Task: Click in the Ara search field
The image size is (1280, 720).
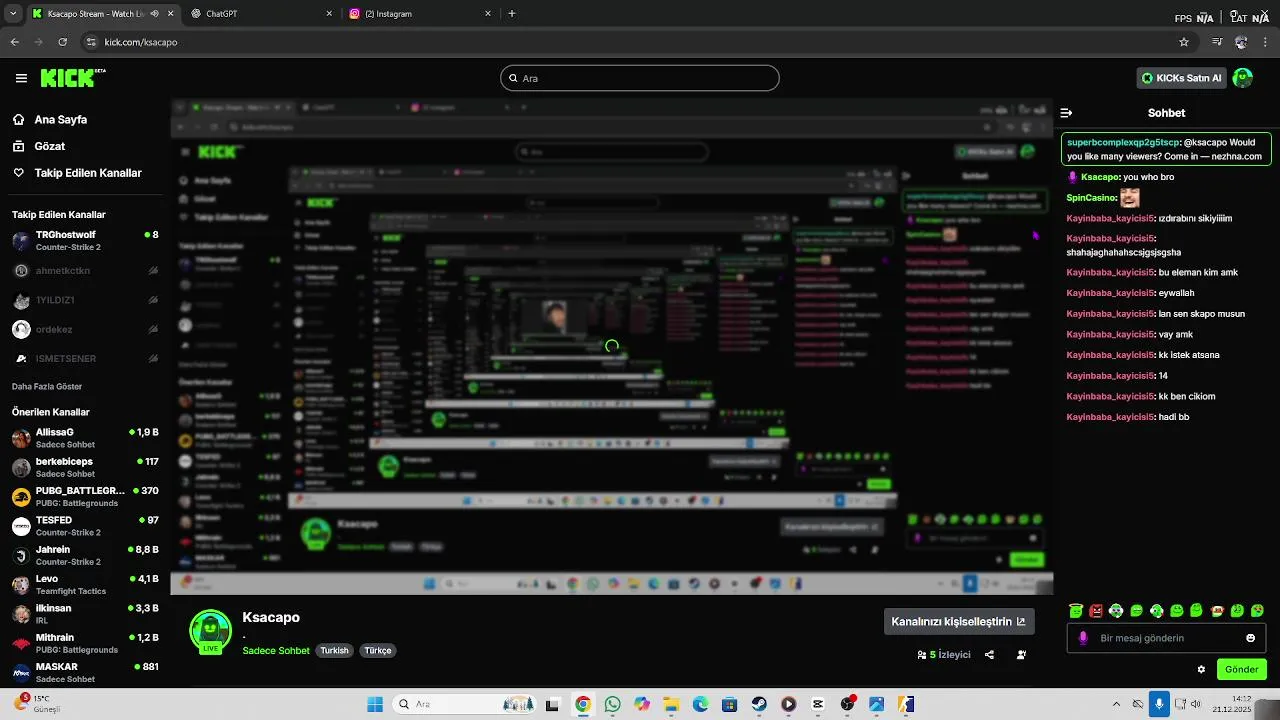Action: pos(640,78)
